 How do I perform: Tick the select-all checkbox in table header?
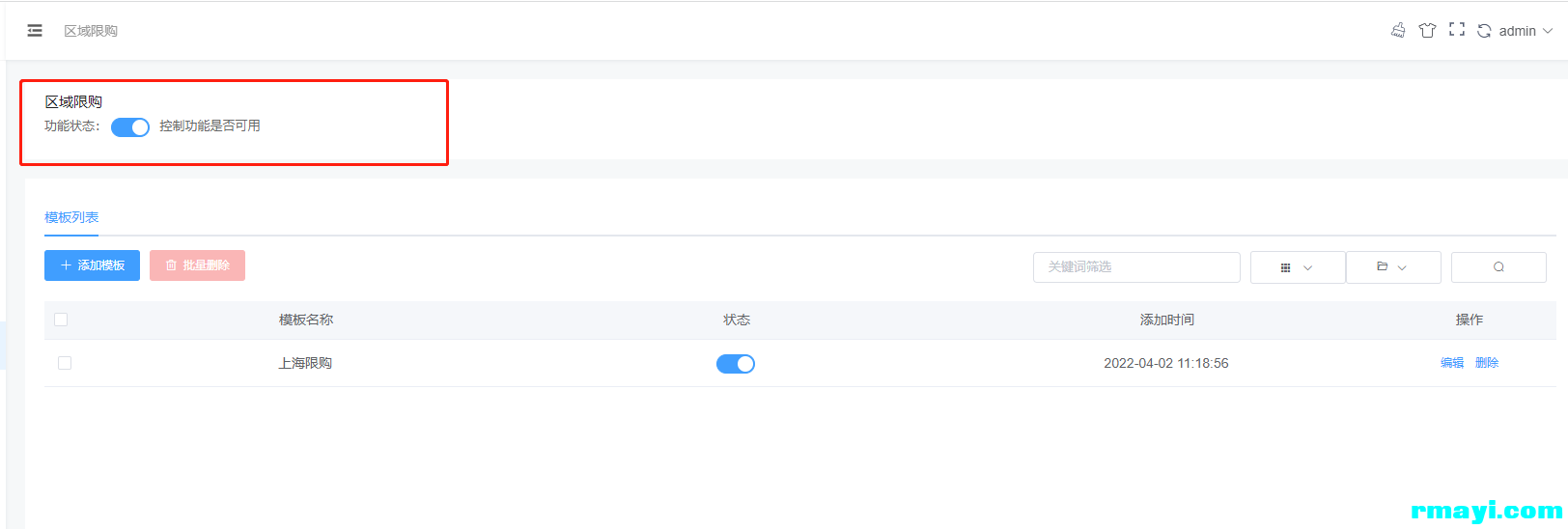(x=61, y=320)
